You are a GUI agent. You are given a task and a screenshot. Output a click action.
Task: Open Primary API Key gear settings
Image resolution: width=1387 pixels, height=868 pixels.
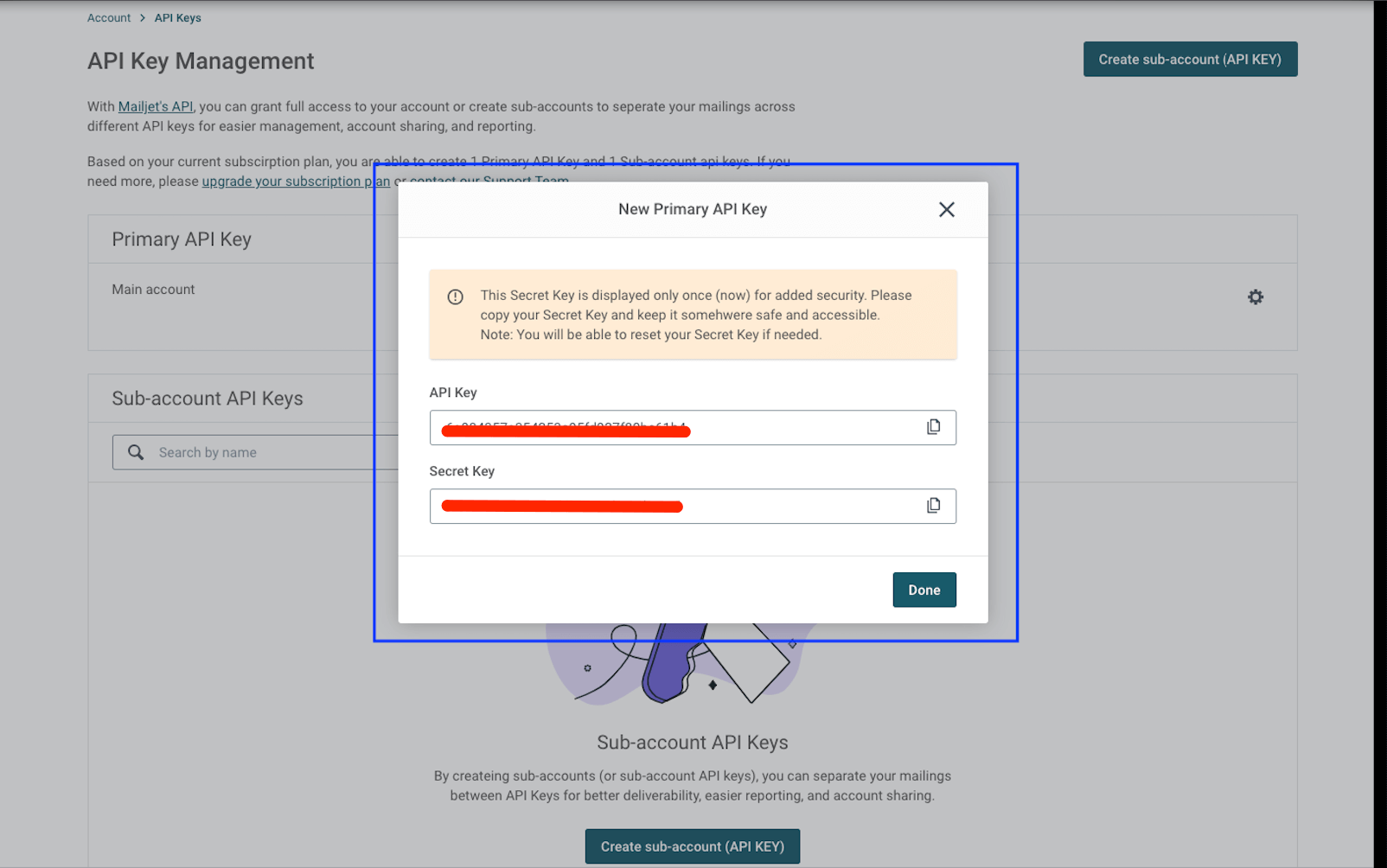click(1255, 297)
